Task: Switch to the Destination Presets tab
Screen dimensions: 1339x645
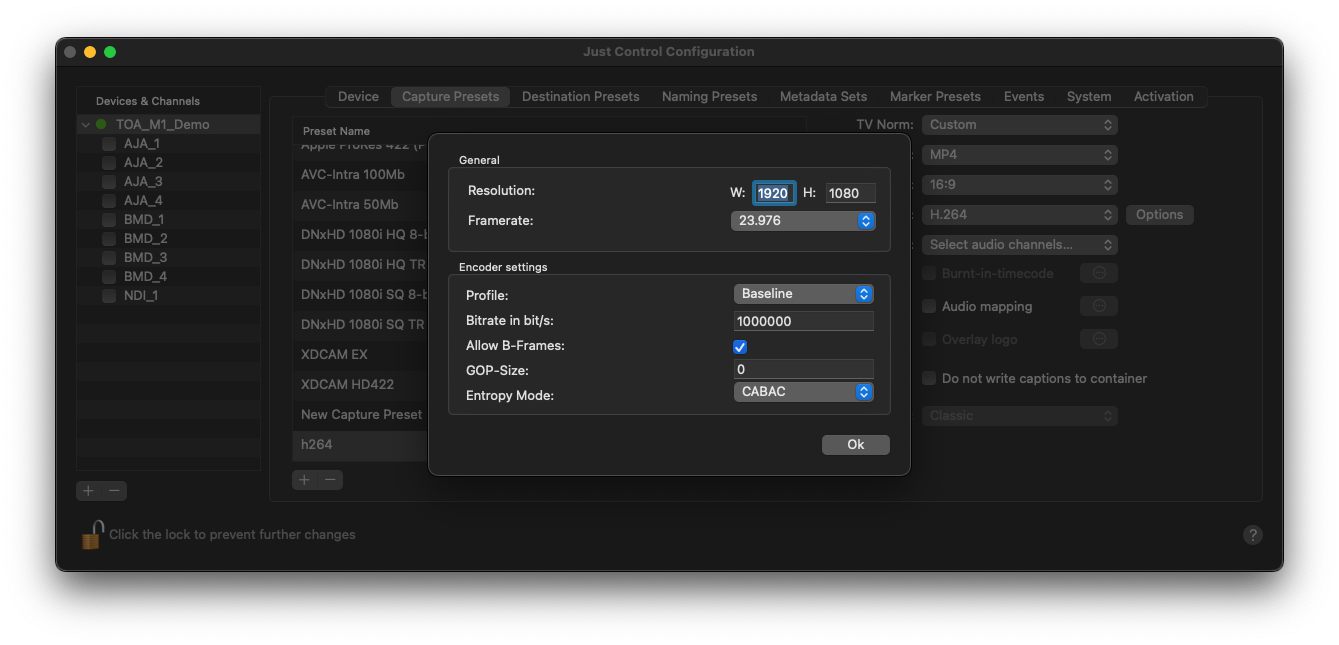Action: click(580, 97)
